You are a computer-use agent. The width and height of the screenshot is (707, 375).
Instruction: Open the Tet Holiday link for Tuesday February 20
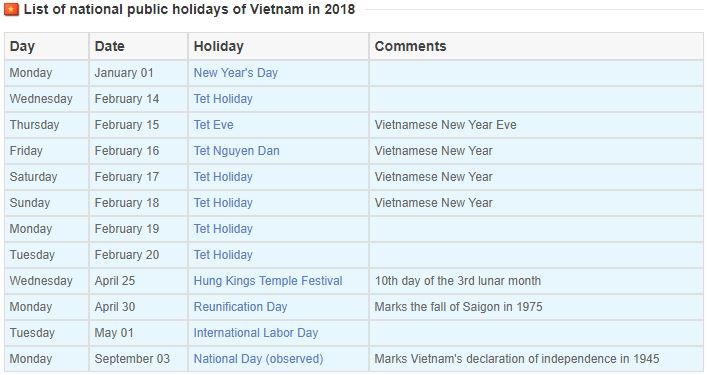[223, 255]
